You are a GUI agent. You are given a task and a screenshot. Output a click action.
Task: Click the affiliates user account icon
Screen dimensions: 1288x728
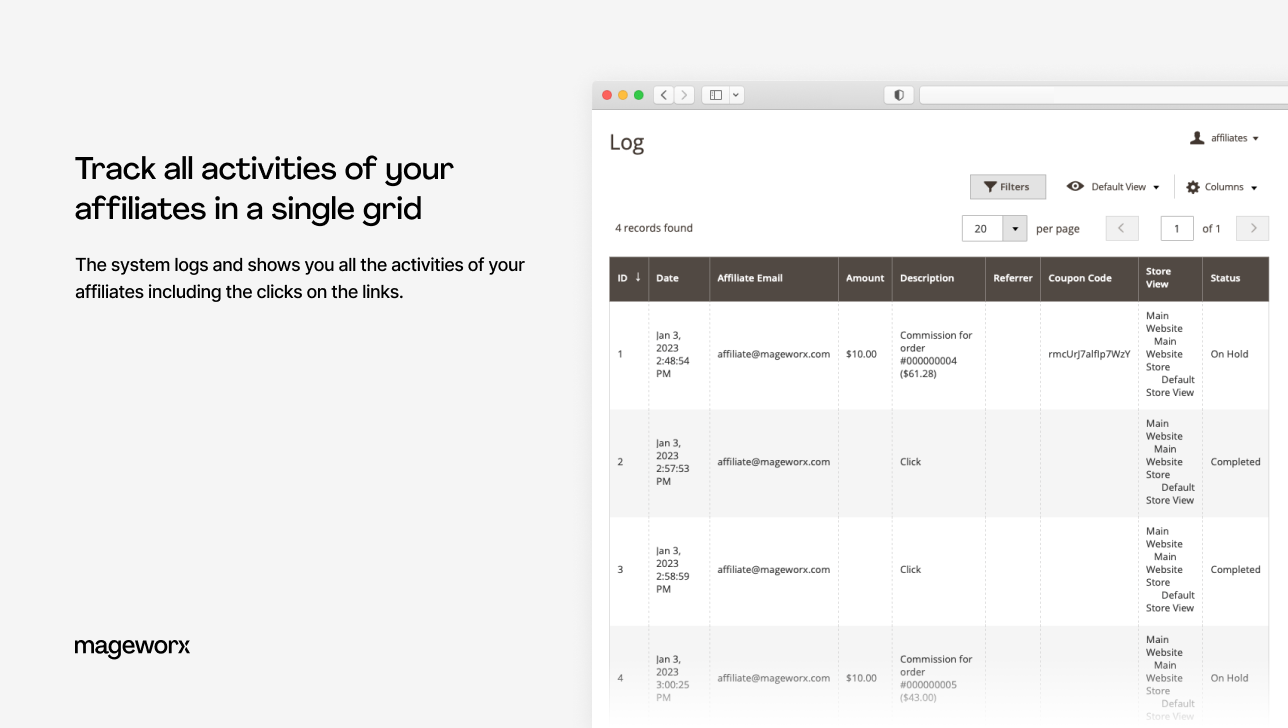[x=1197, y=138]
